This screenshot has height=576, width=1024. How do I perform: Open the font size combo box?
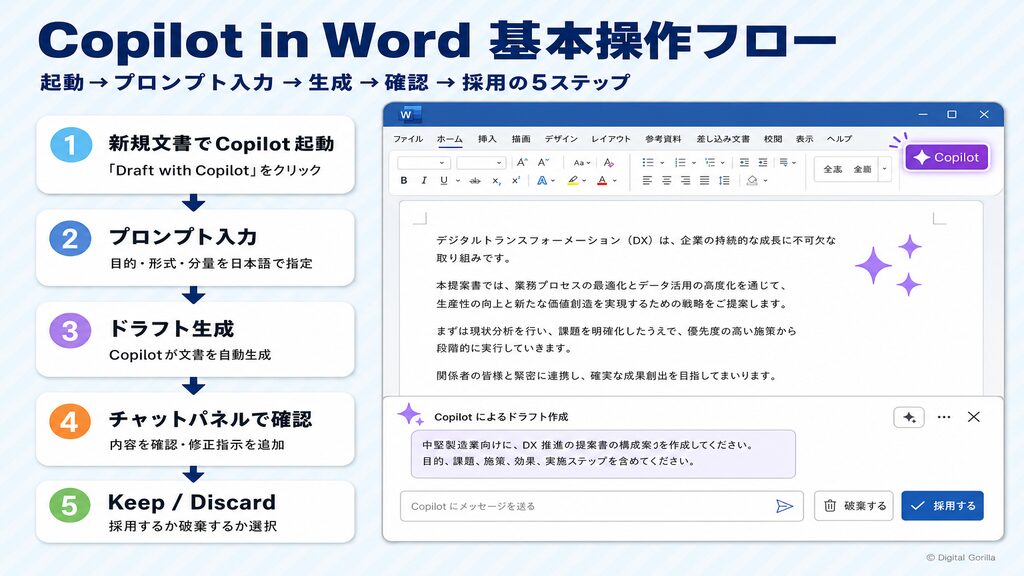(x=481, y=163)
